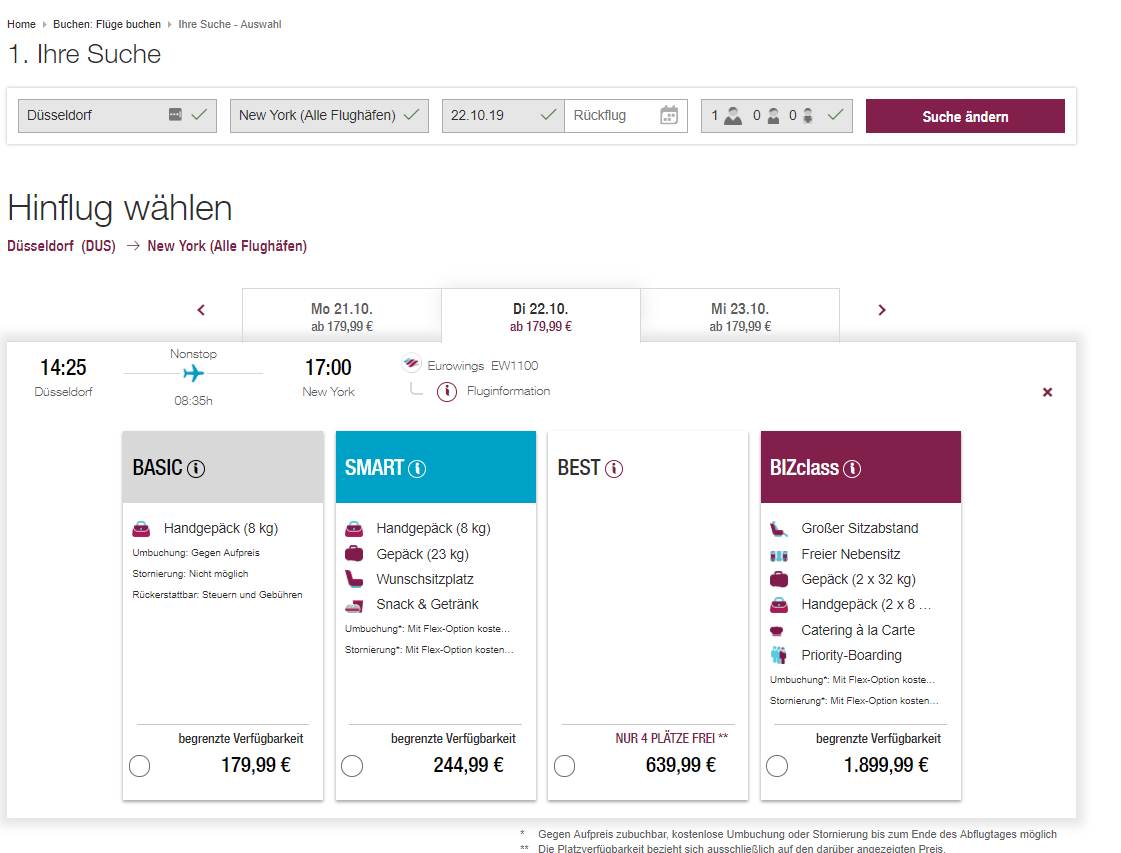Screen dimensions: 1121x853
Task: Select the BASIC fare for 179,99 €
Action: coord(140,766)
